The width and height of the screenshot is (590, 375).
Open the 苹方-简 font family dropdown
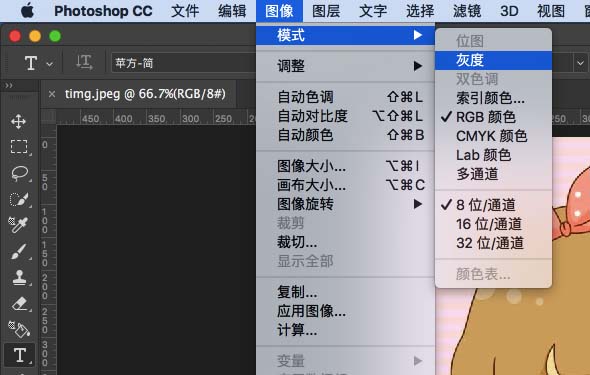pos(183,63)
